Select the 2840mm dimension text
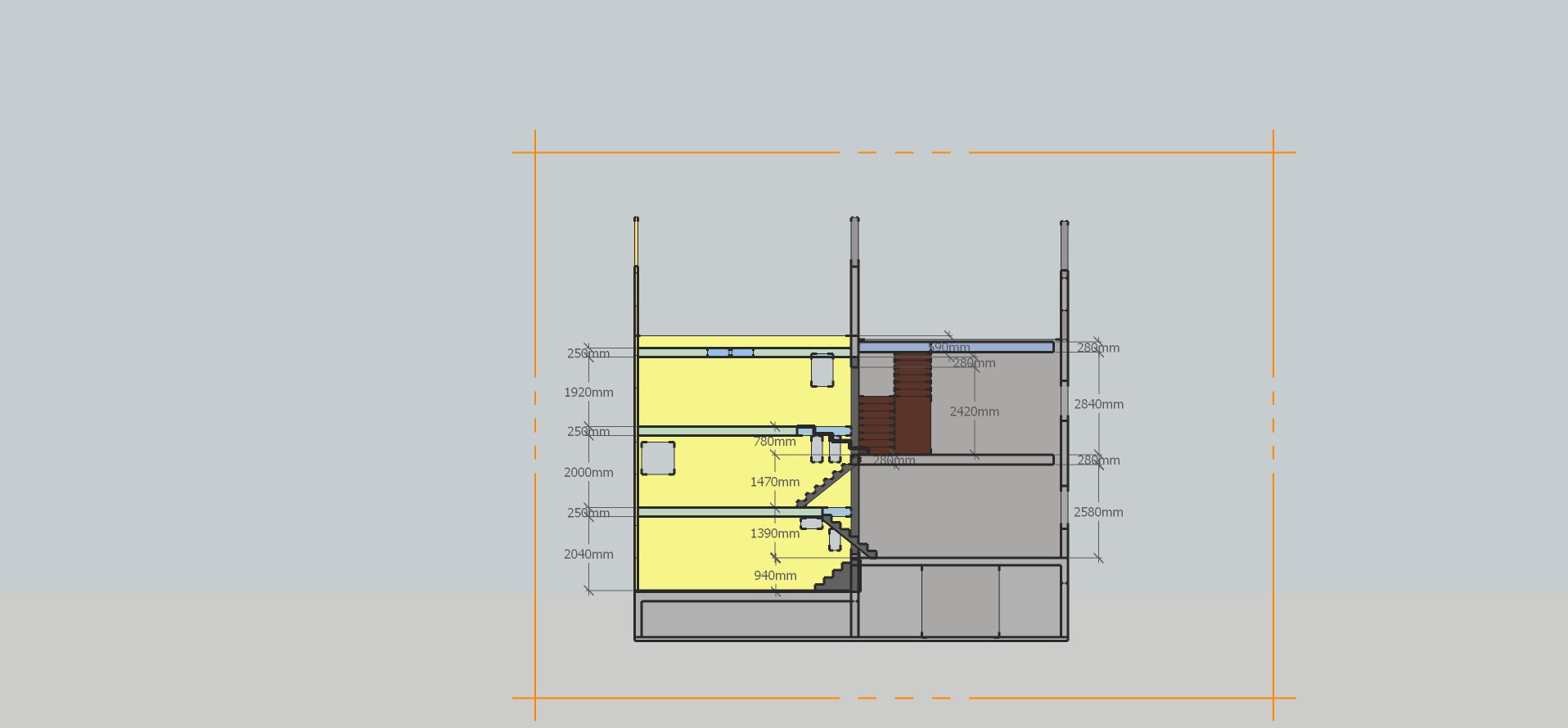Screen dimensions: 1568x728 coord(1098,405)
